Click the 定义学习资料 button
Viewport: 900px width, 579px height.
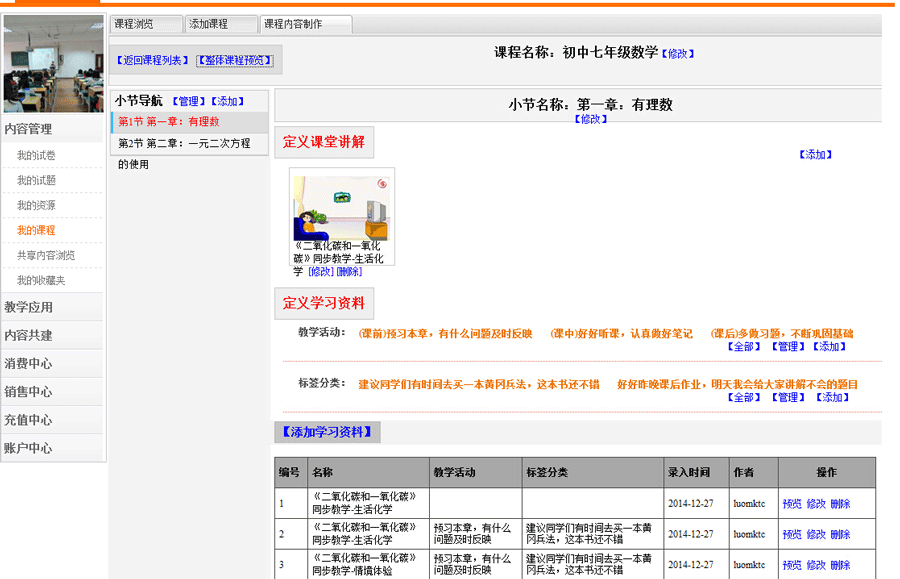pos(324,303)
